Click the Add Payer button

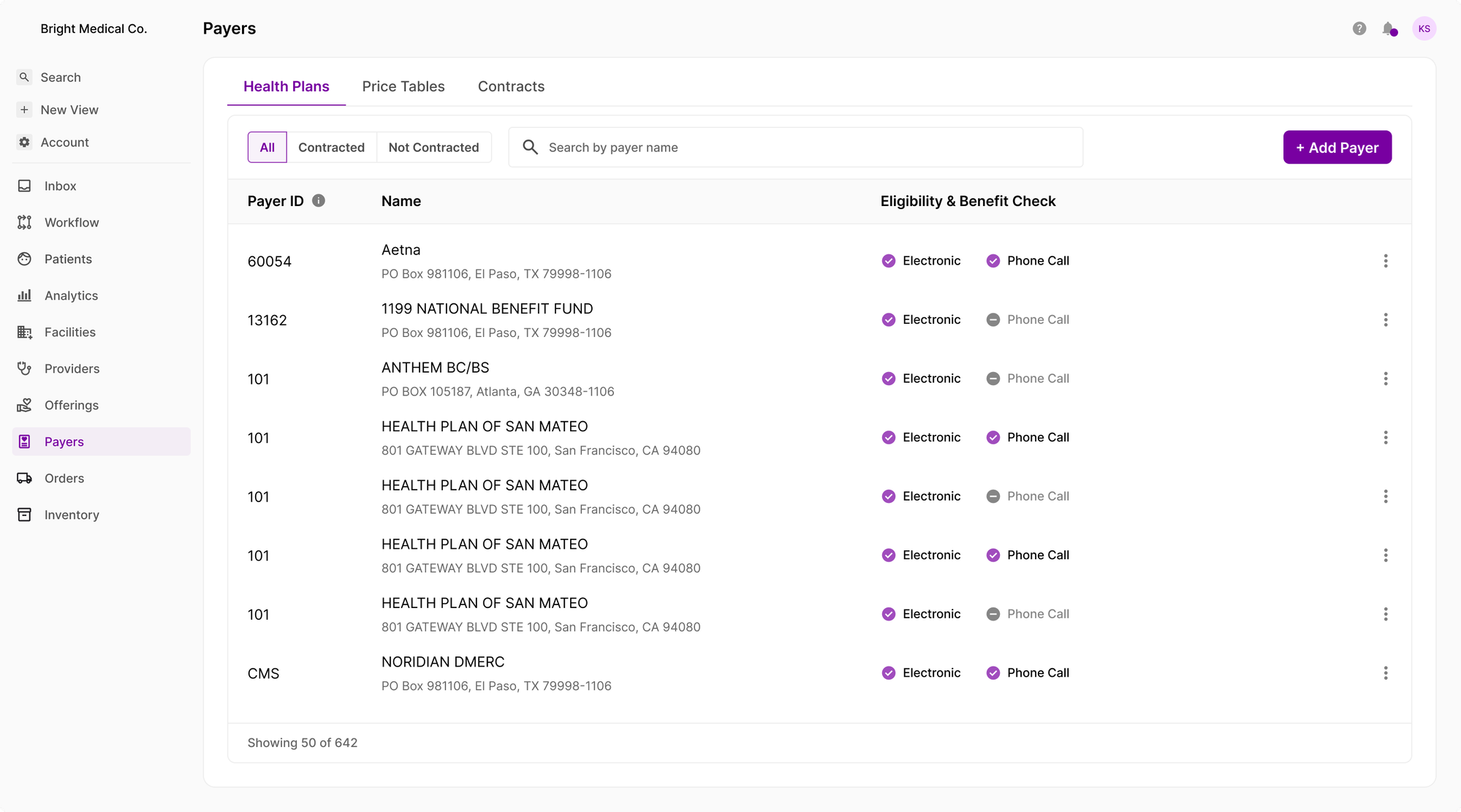[x=1337, y=147]
